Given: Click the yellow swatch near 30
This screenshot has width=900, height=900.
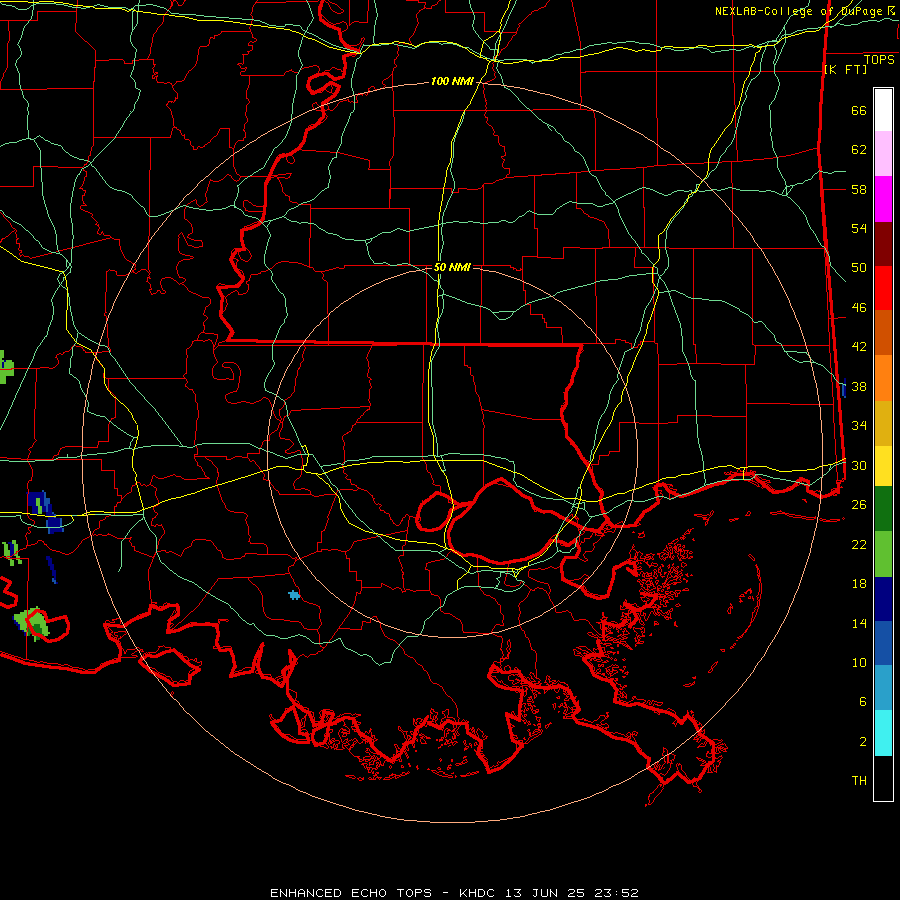Looking at the screenshot, I should coord(883,465).
